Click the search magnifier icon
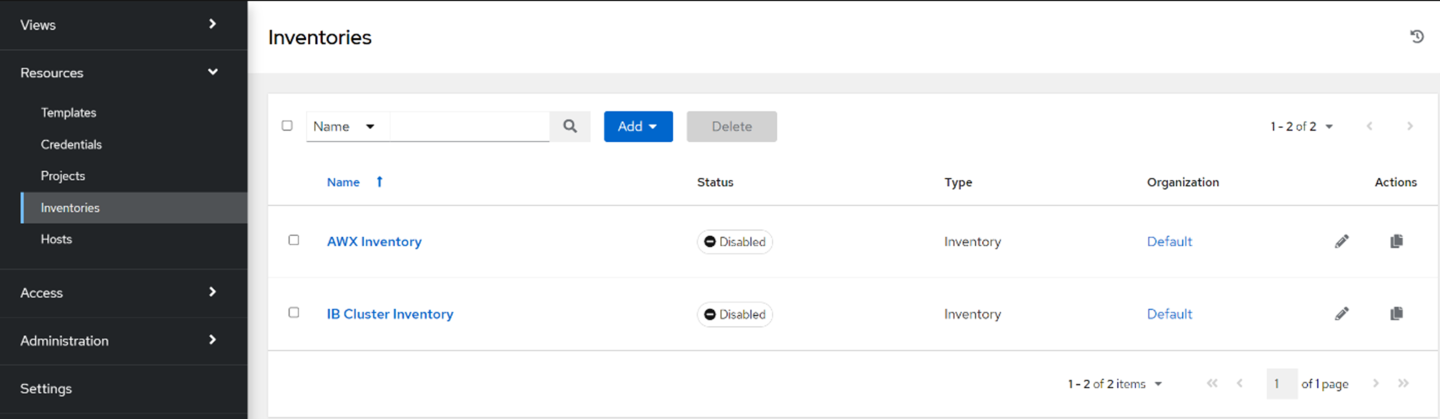The height and width of the screenshot is (419, 1440). click(570, 126)
